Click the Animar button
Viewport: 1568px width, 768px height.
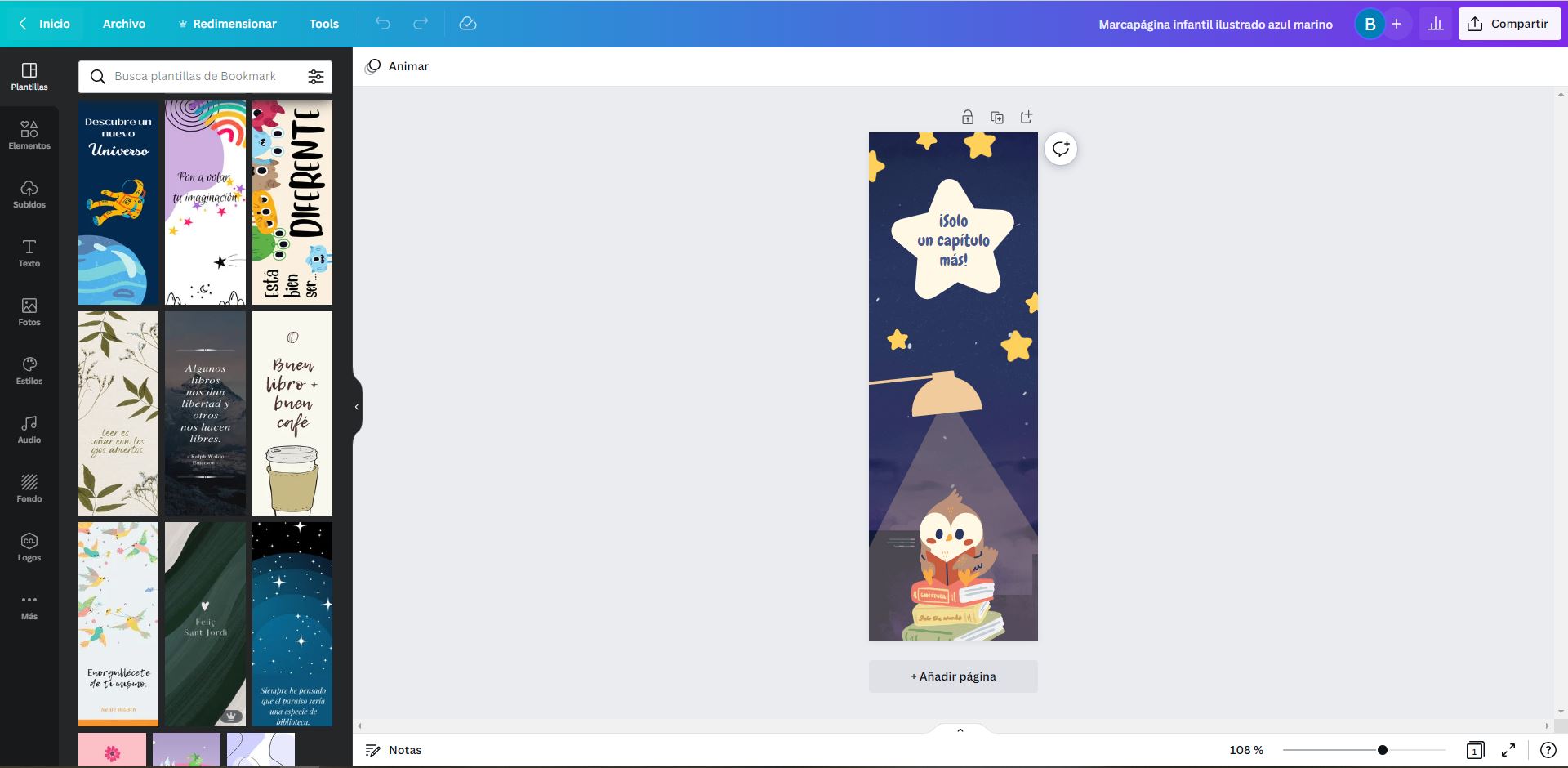pyautogui.click(x=398, y=66)
